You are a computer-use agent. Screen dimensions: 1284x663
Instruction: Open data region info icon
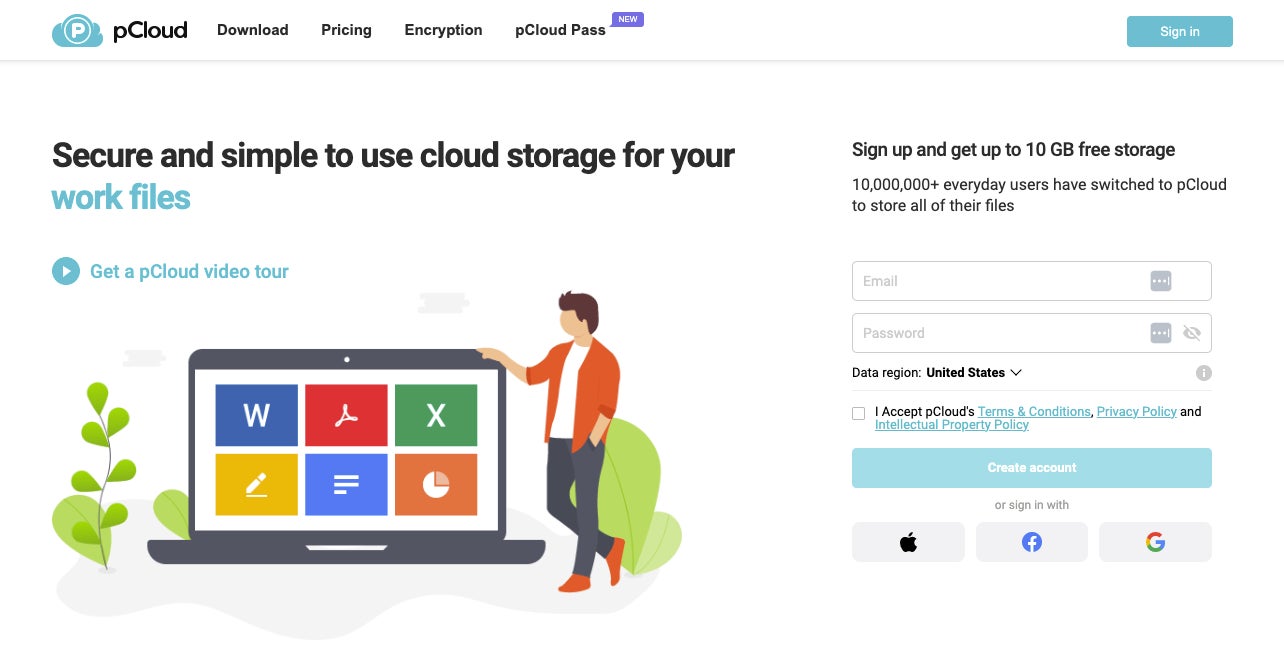(1204, 373)
